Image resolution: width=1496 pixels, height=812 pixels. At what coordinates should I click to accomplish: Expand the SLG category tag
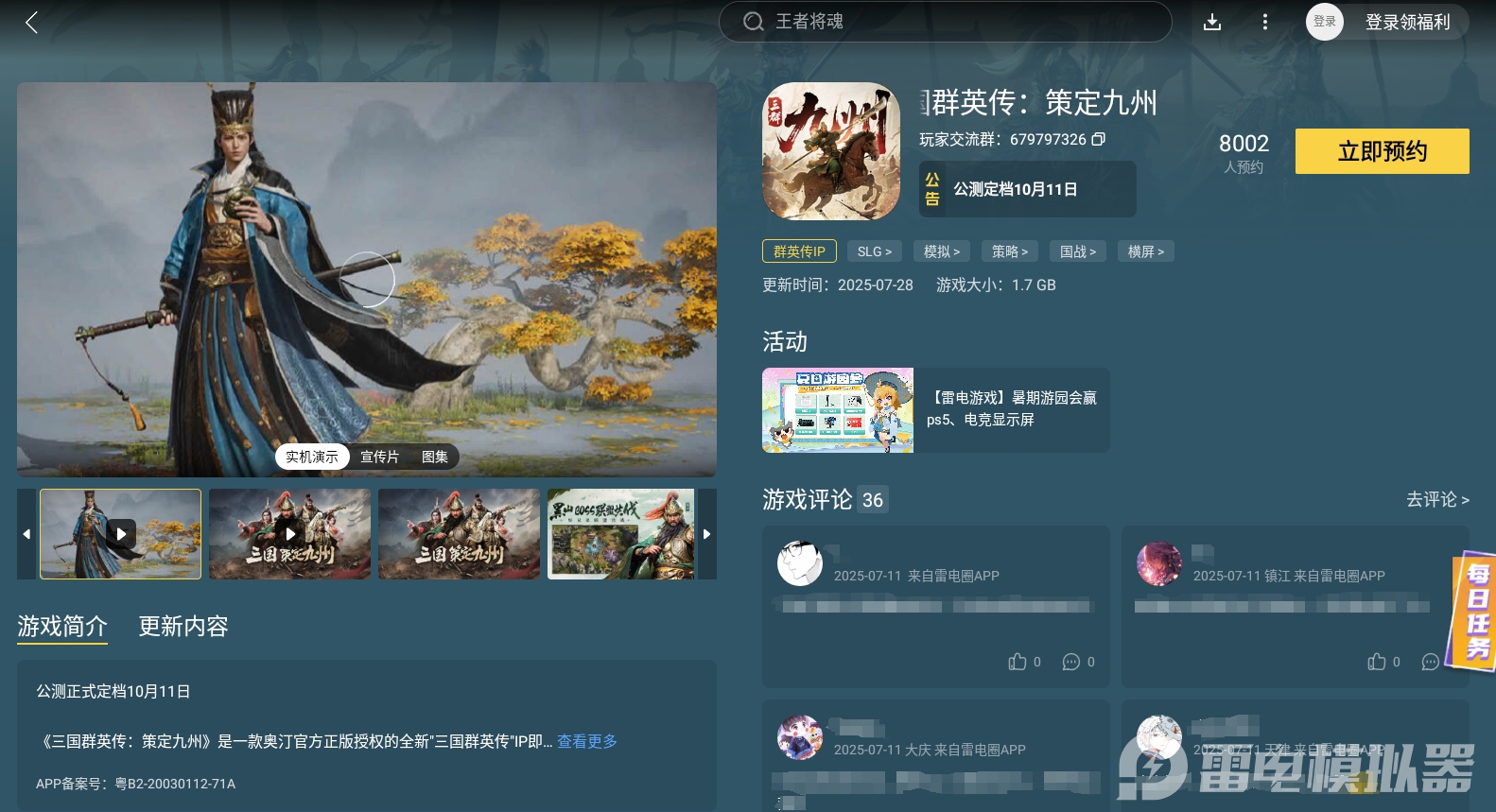(x=875, y=251)
